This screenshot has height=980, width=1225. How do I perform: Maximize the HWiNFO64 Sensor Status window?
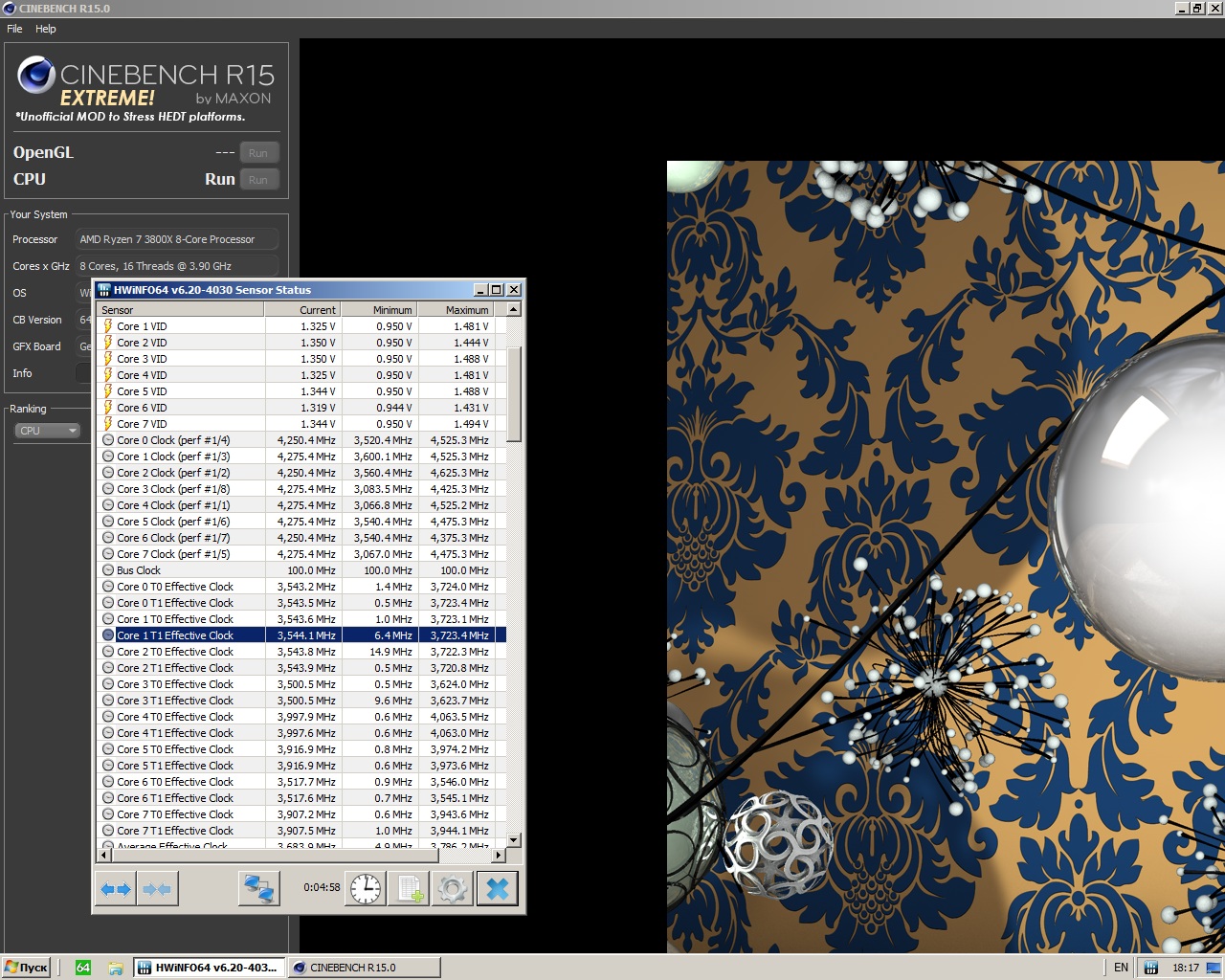click(496, 290)
